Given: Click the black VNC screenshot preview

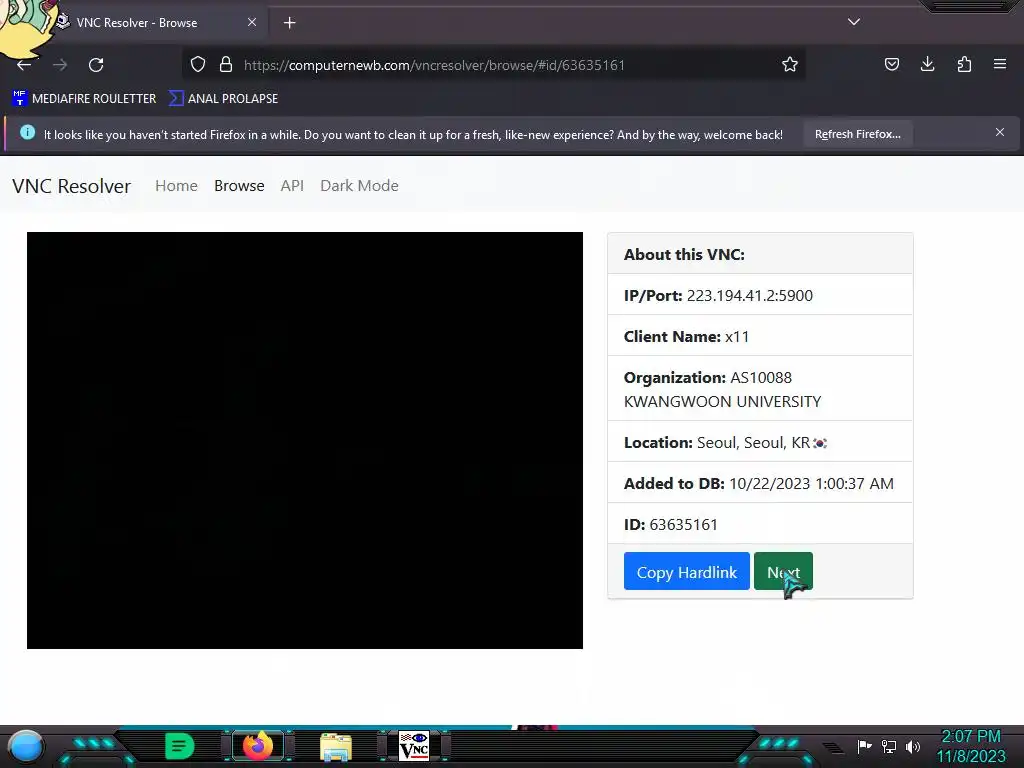Looking at the screenshot, I should tap(305, 440).
